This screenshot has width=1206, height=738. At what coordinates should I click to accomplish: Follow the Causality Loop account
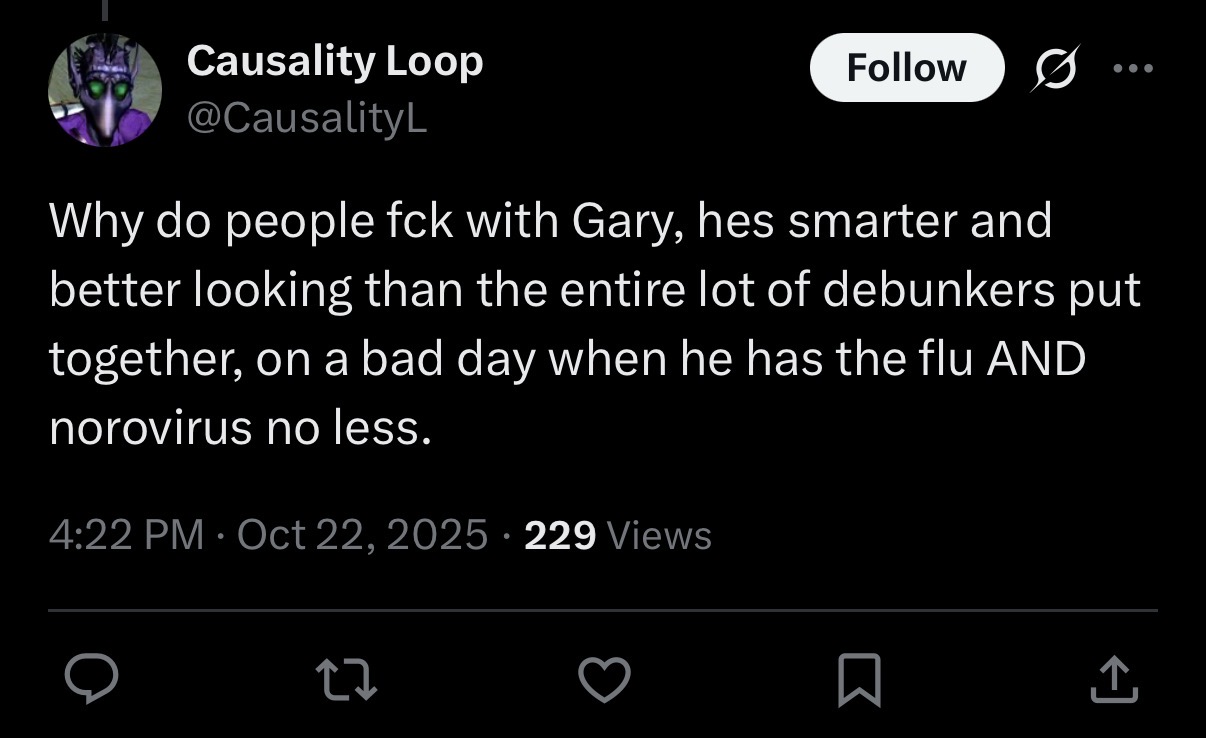click(x=906, y=68)
